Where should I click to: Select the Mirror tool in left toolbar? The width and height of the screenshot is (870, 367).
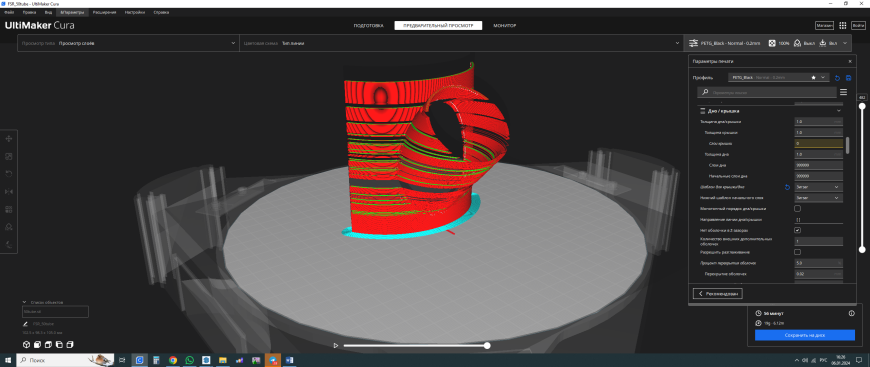pos(9,192)
